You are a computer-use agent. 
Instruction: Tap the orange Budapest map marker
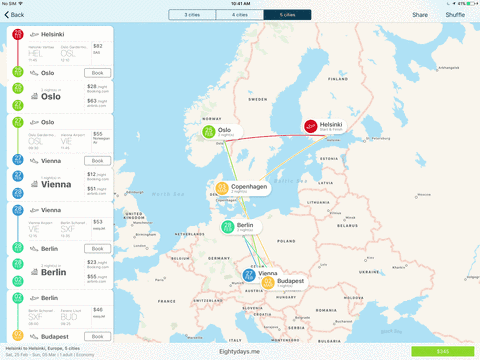(268, 283)
